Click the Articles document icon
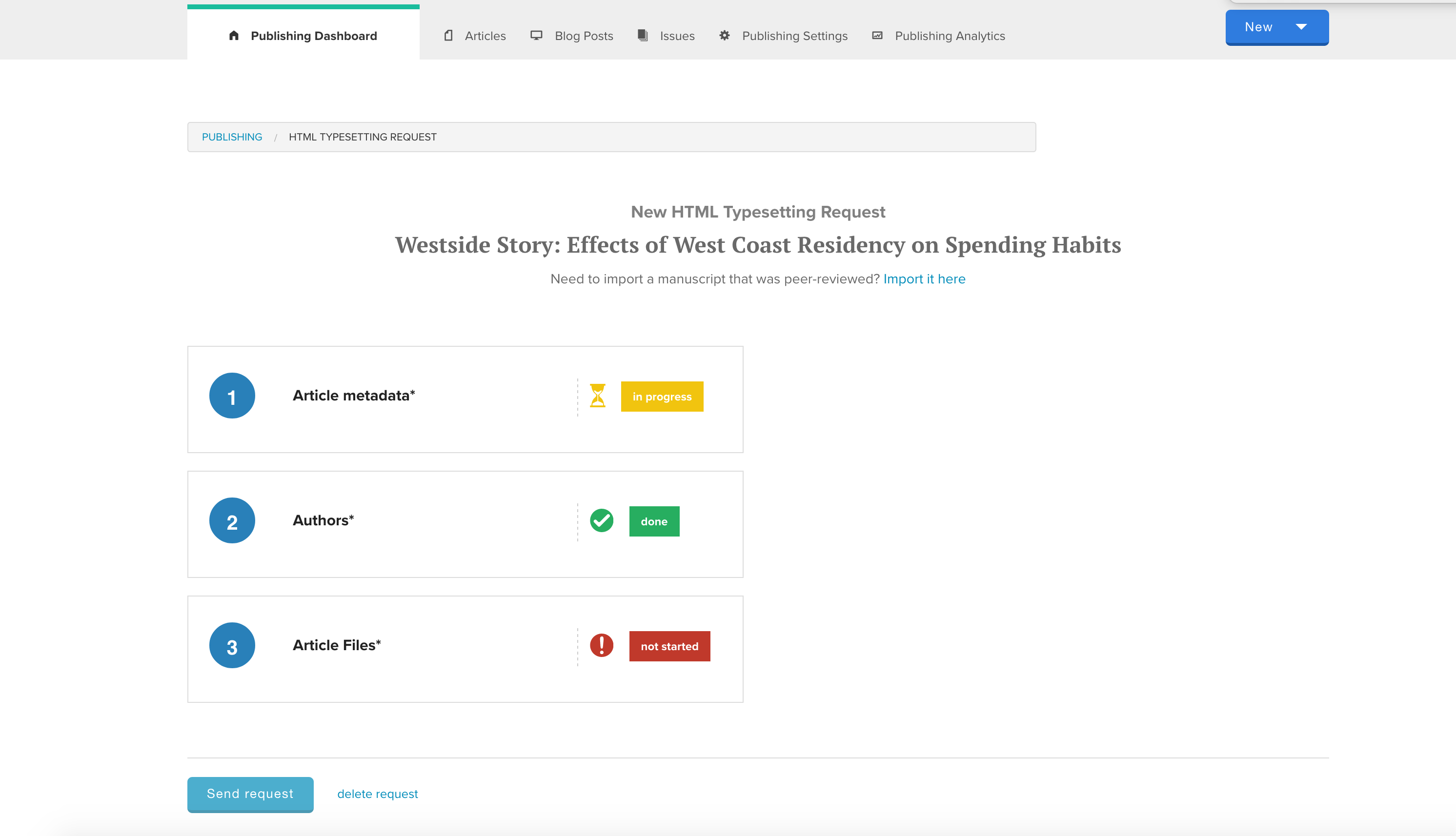 point(448,36)
